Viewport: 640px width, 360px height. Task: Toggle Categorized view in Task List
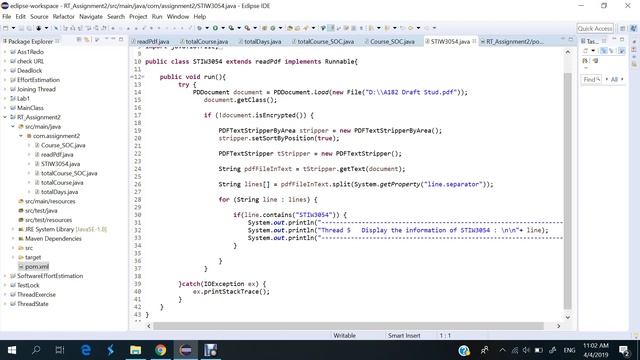pos(604,51)
